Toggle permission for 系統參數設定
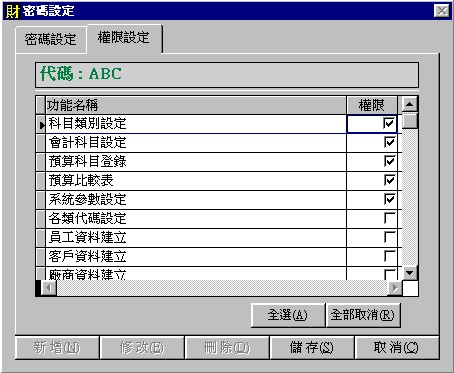Image resolution: width=454 pixels, height=373 pixels. (x=389, y=199)
